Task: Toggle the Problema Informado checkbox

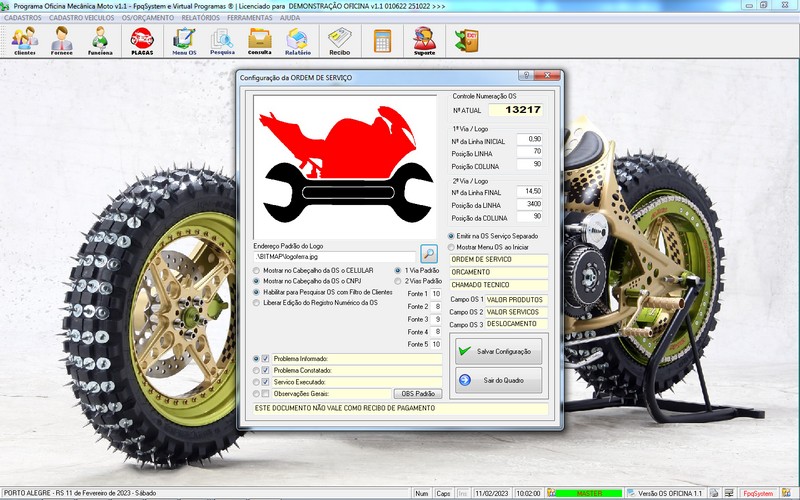Action: coord(265,359)
